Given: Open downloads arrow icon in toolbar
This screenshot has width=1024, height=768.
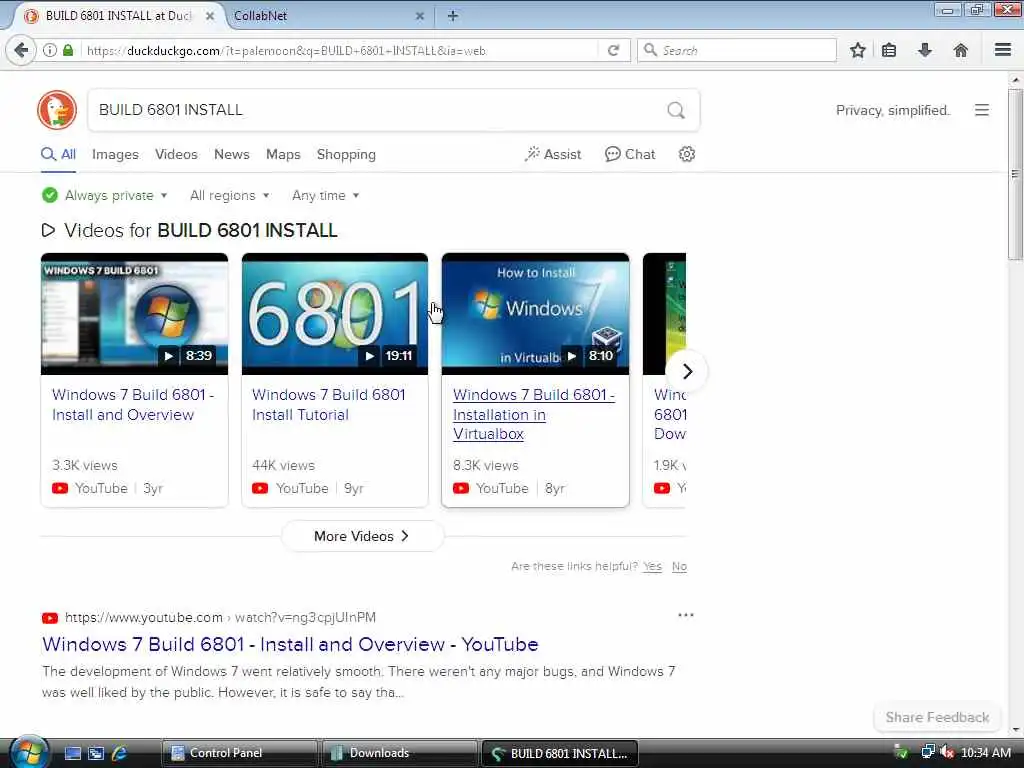Looking at the screenshot, I should click(925, 50).
